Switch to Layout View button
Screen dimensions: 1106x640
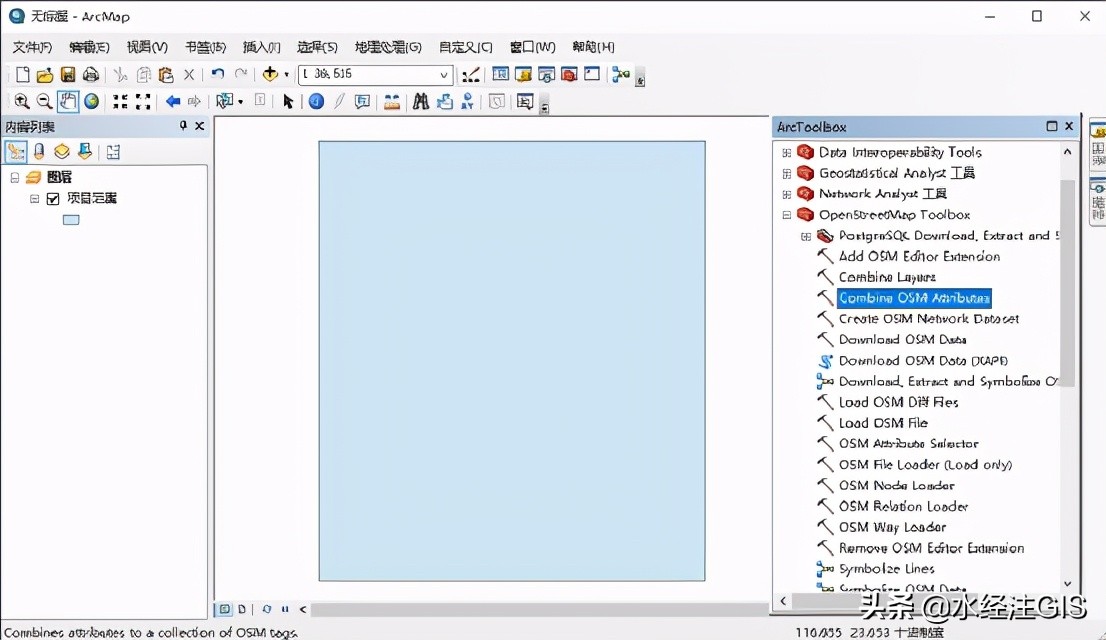(242, 609)
